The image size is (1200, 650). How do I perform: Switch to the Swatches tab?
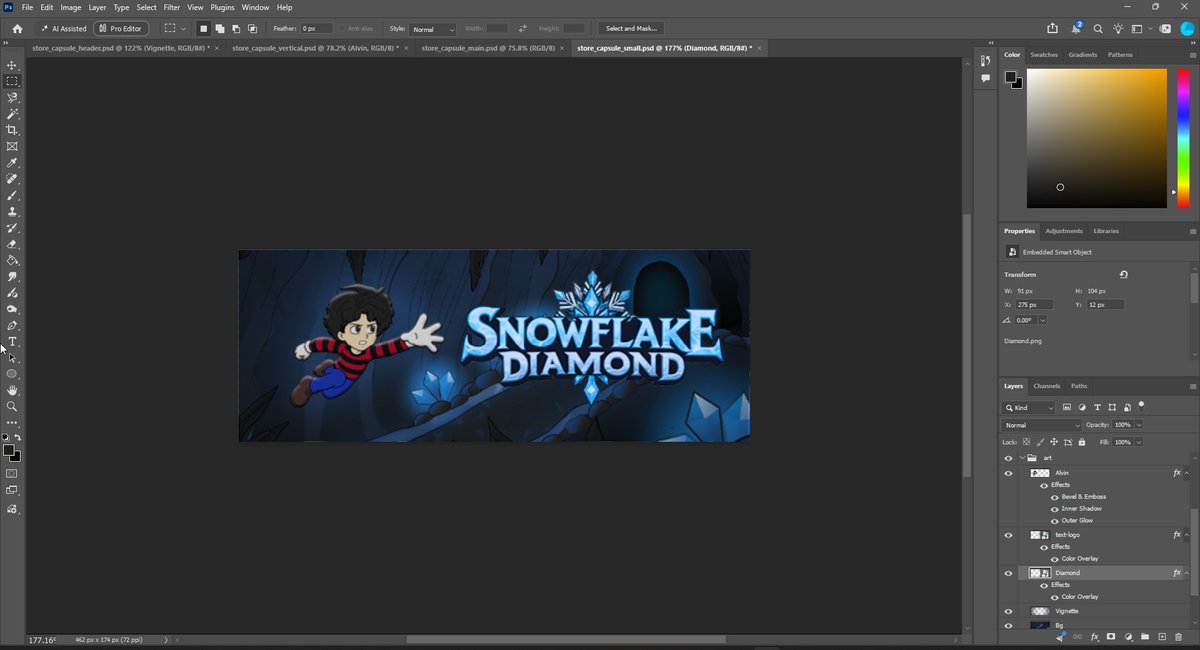point(1044,55)
